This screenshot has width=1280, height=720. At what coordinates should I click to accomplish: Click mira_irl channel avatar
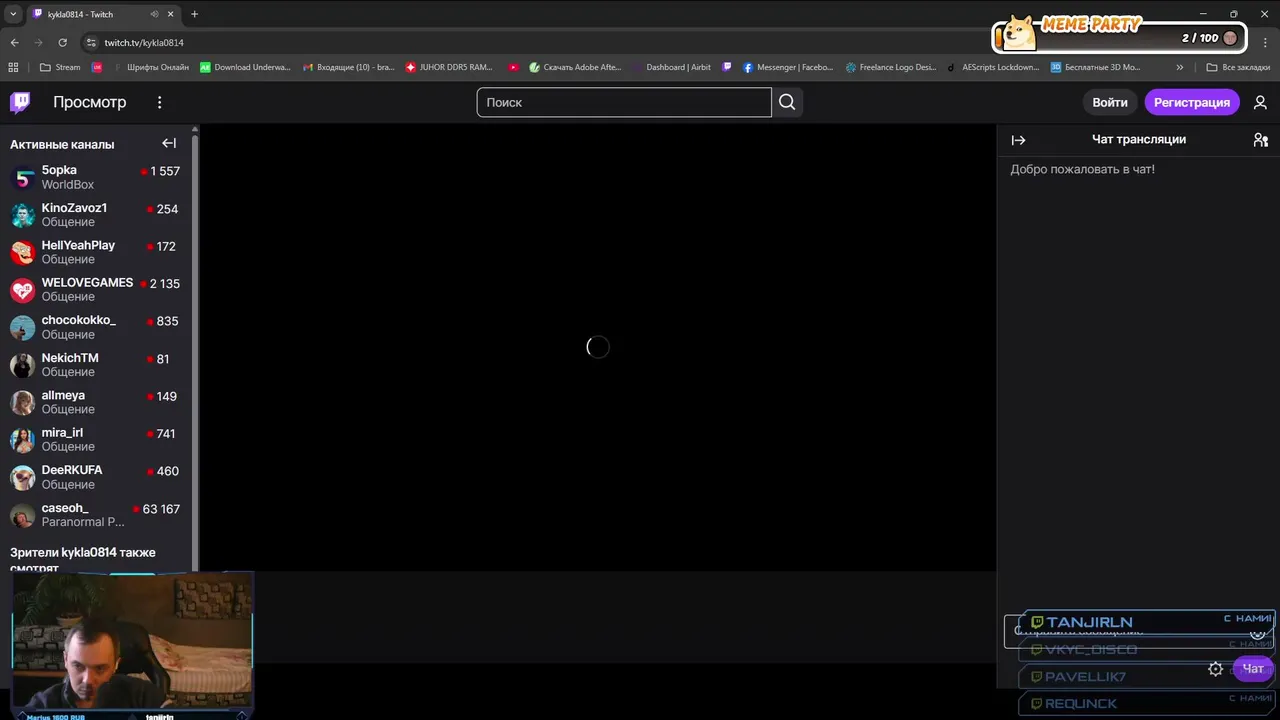coord(23,440)
